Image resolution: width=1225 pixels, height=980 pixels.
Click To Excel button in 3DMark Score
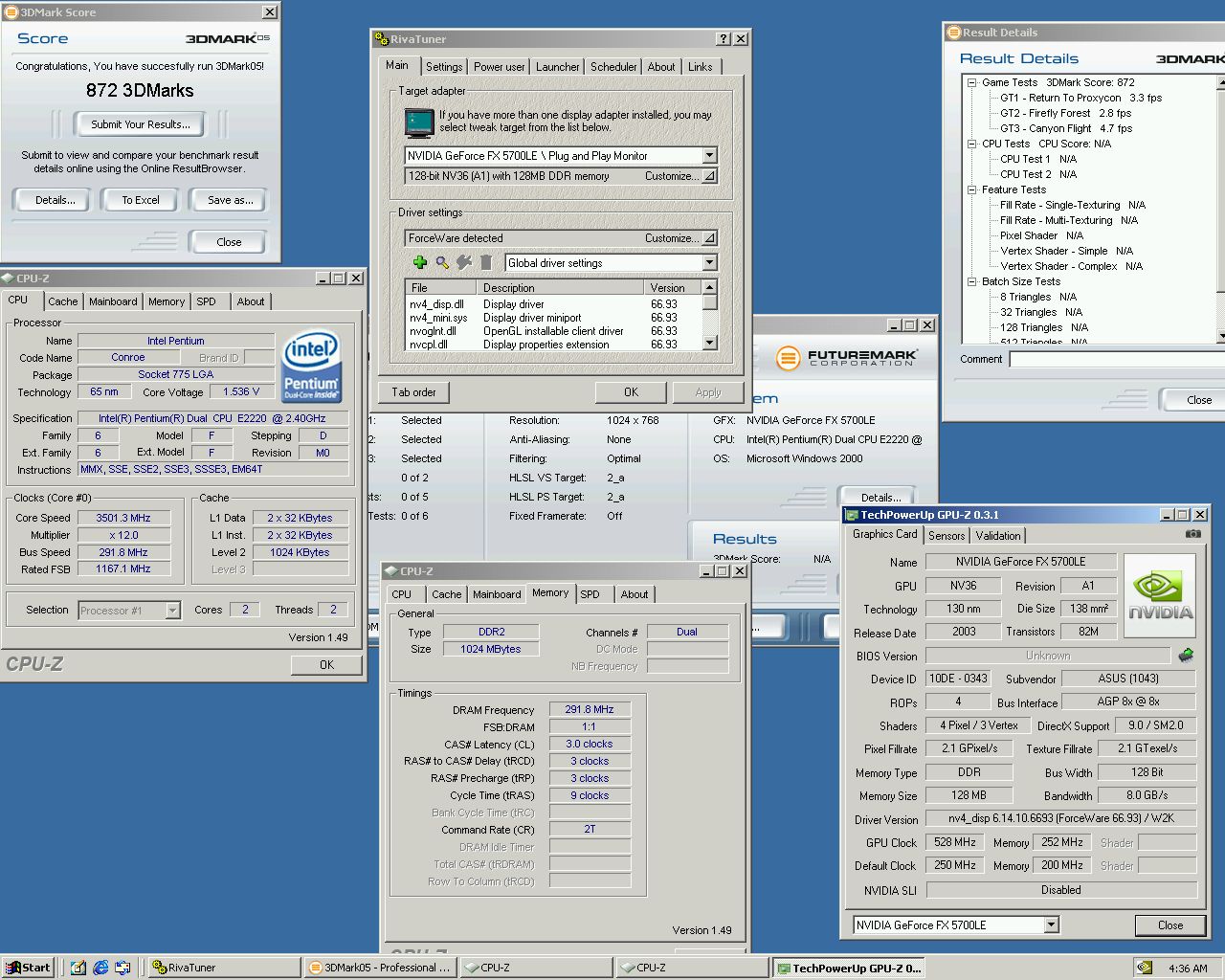(x=141, y=200)
